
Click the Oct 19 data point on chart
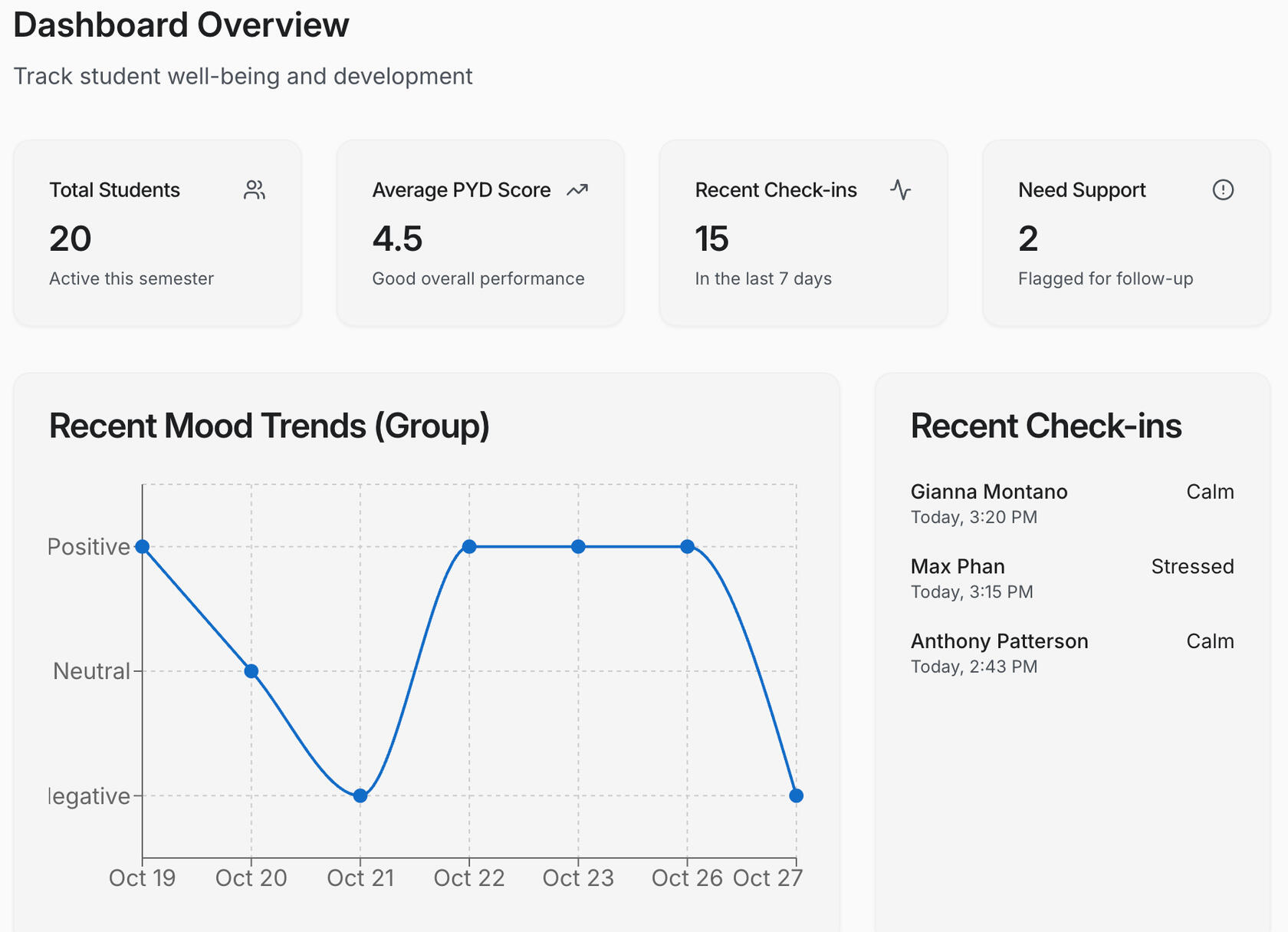(143, 547)
